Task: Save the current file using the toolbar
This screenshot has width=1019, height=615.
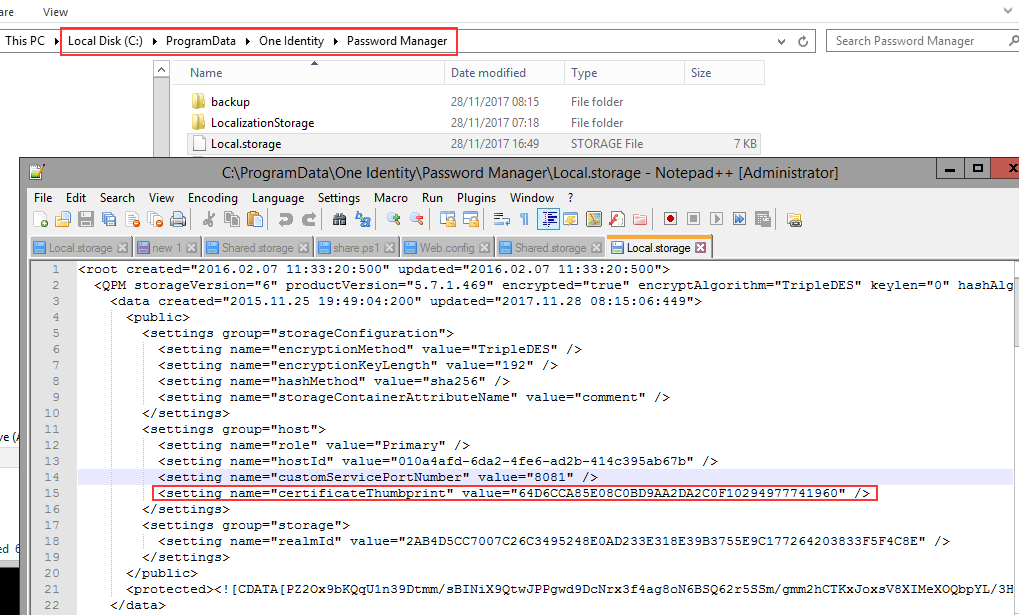Action: click(86, 219)
